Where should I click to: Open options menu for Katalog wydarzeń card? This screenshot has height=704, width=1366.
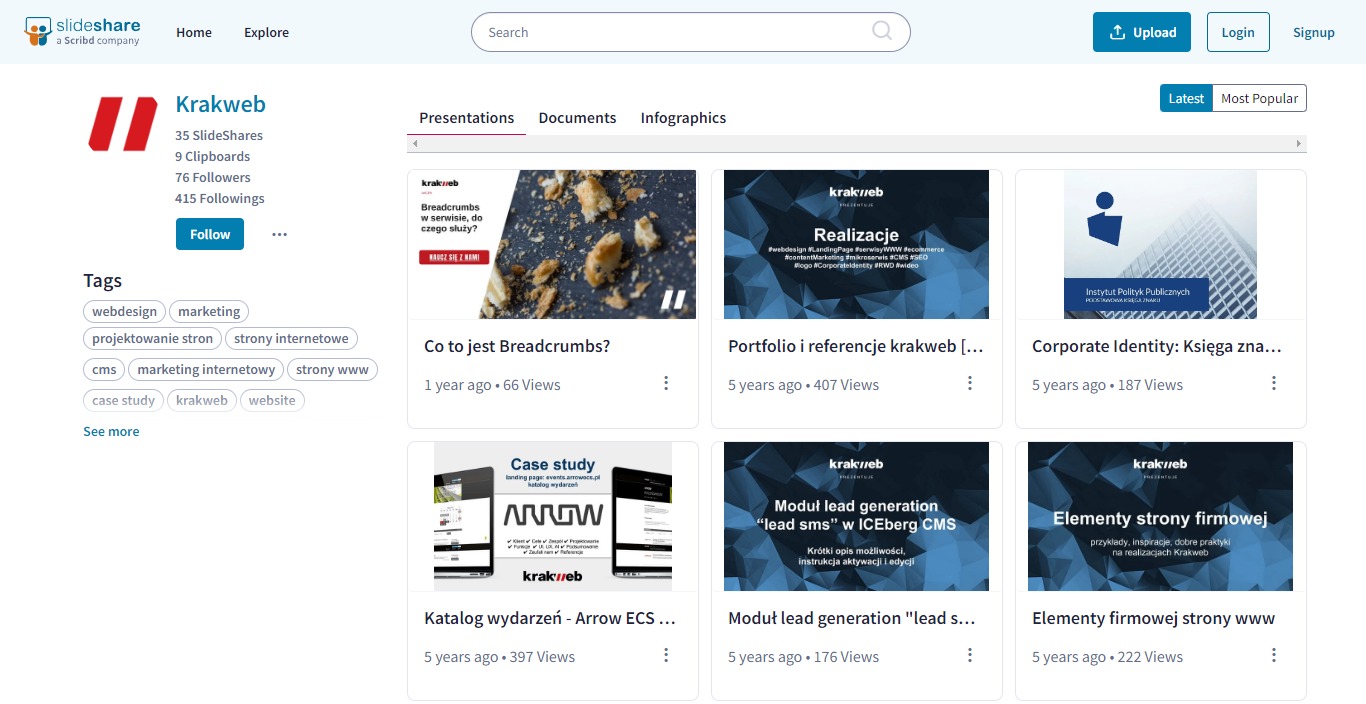pyautogui.click(x=666, y=655)
